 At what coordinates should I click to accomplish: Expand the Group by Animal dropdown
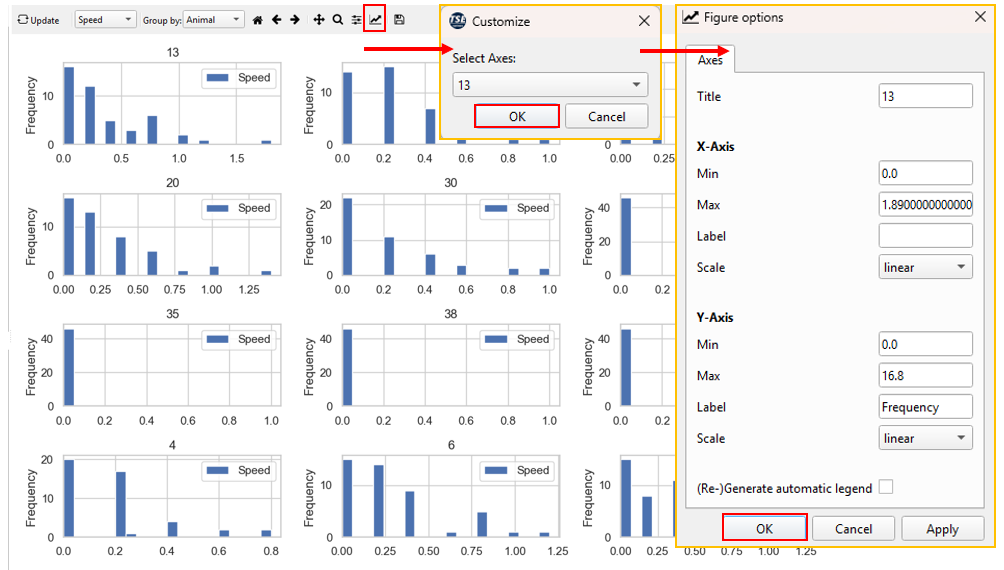[213, 20]
